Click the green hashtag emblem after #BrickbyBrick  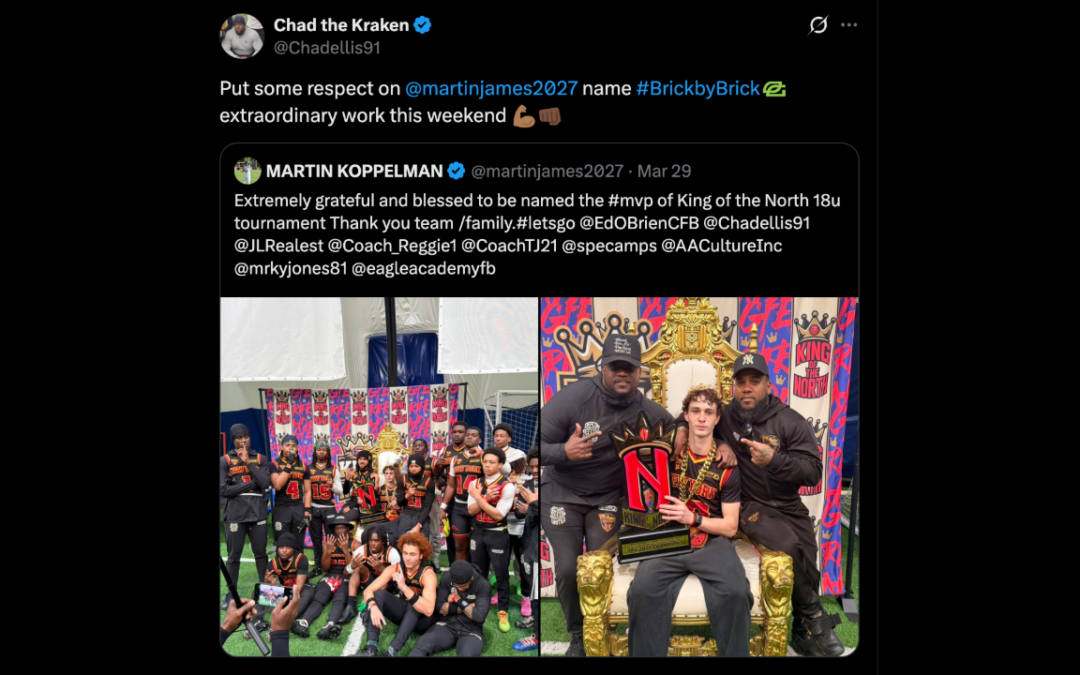pos(774,89)
